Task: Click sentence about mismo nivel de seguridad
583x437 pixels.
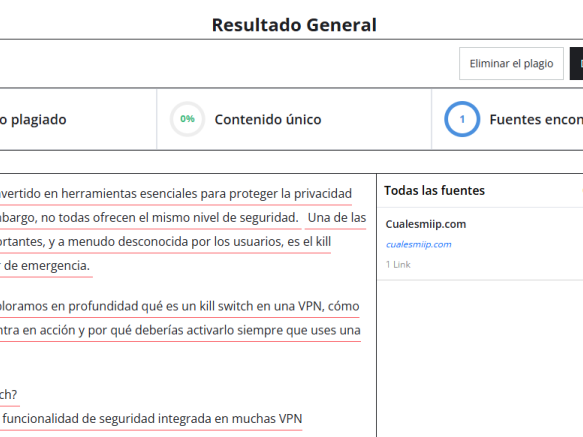Action: [x=149, y=218]
